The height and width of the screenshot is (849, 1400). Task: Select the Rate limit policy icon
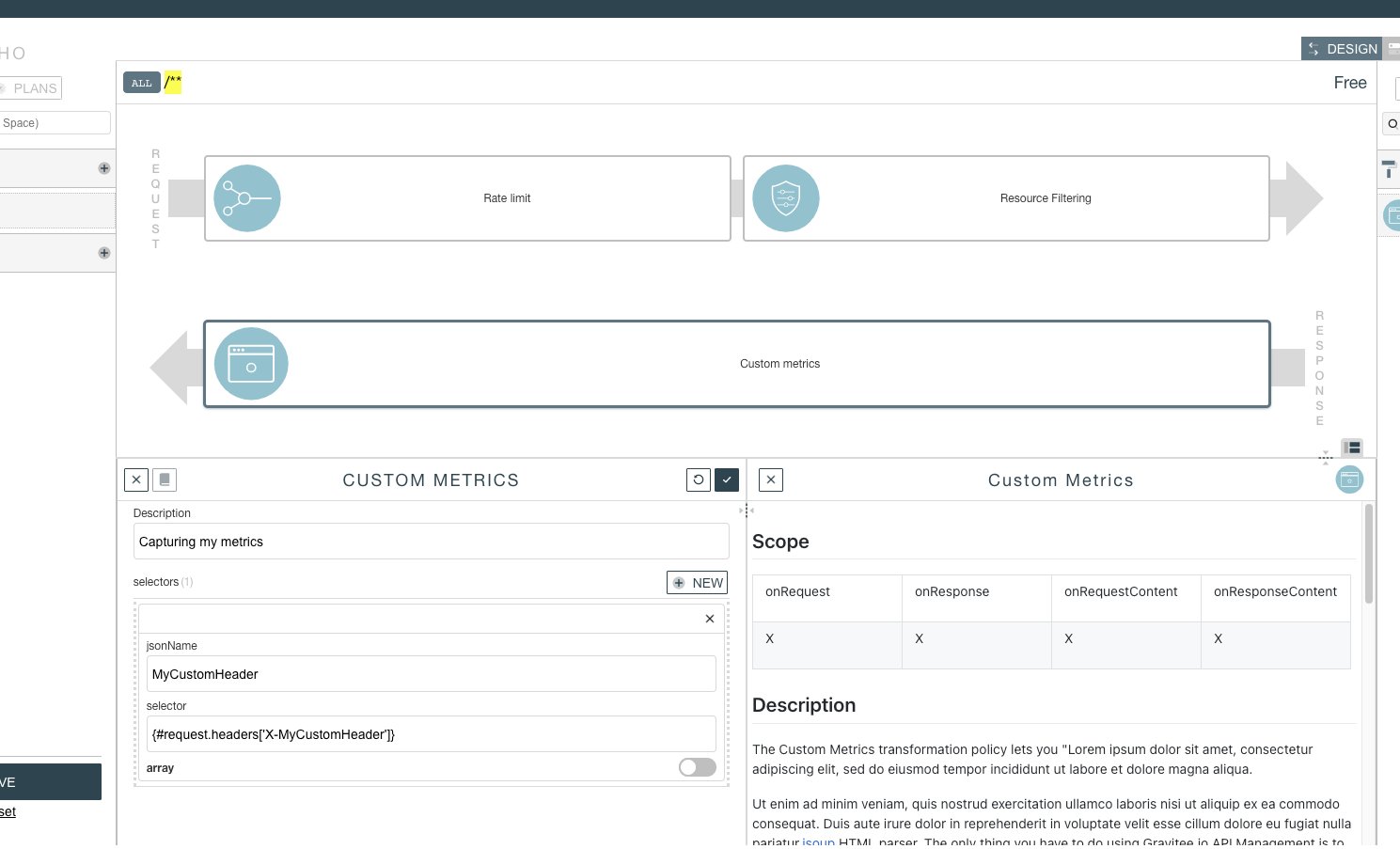[x=246, y=197]
